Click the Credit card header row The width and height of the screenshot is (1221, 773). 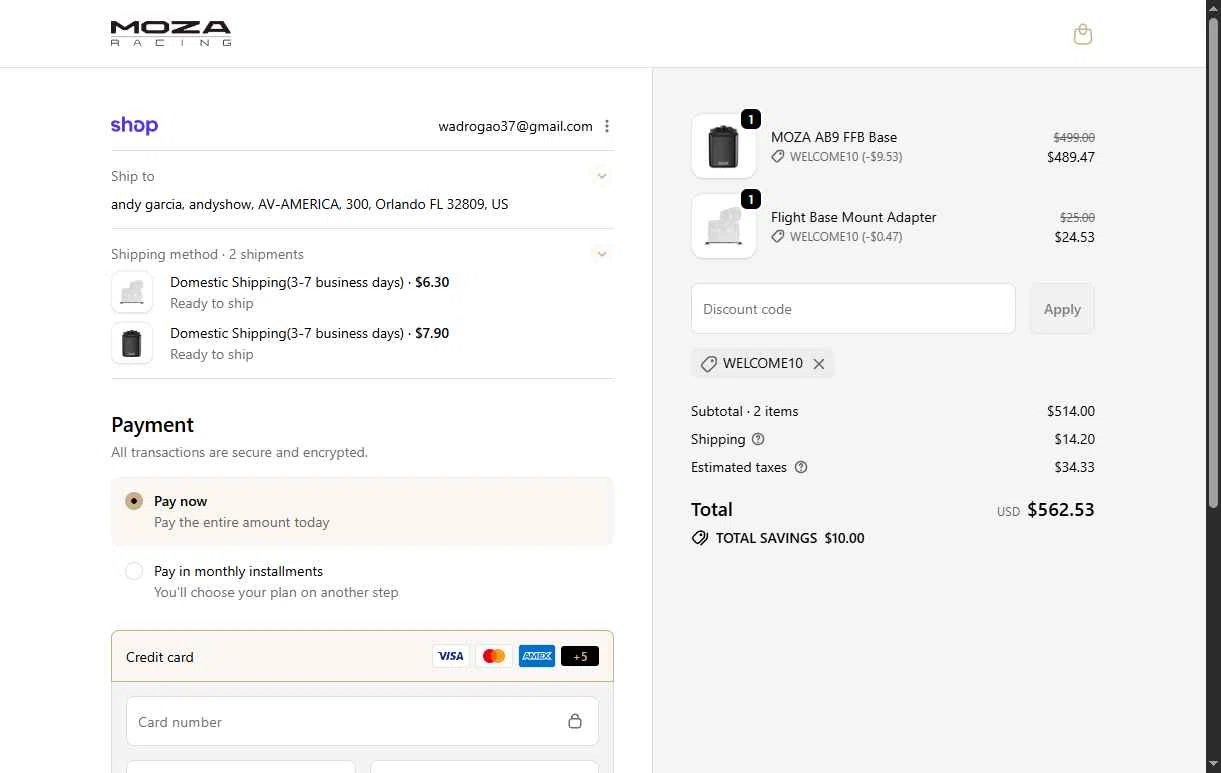click(x=362, y=656)
